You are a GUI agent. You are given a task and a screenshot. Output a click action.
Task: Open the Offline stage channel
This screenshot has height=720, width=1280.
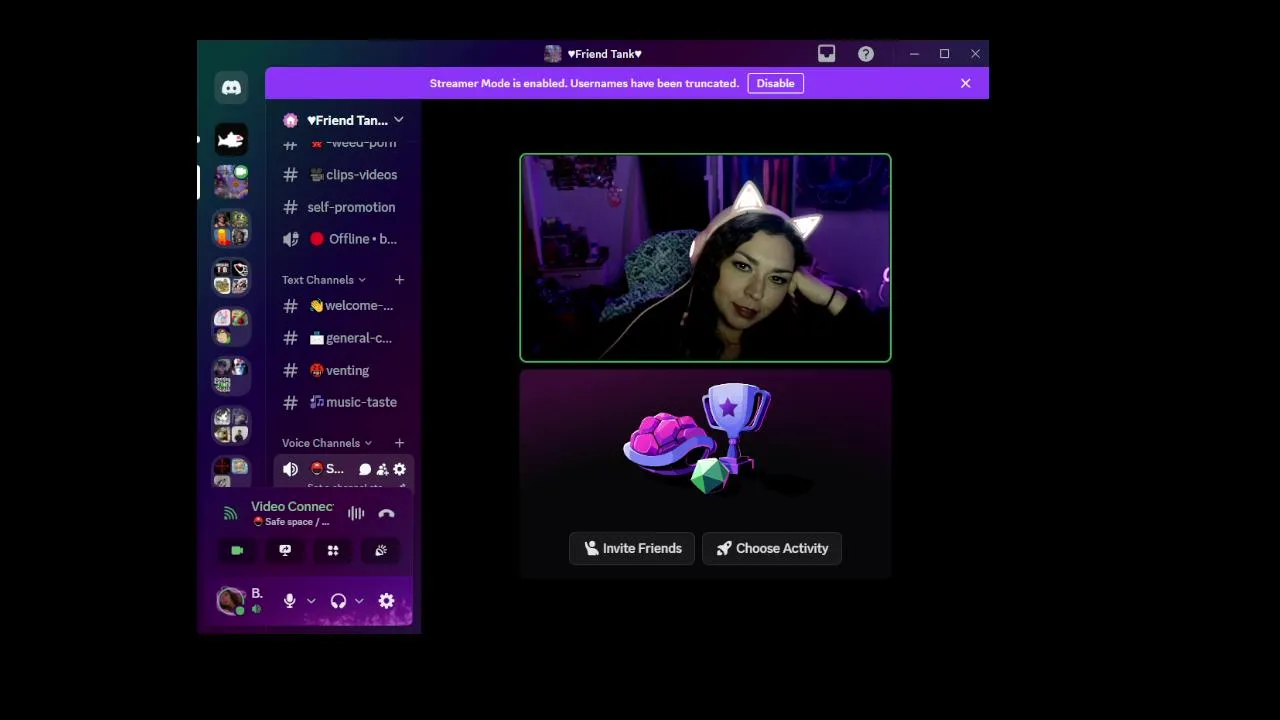coord(343,239)
